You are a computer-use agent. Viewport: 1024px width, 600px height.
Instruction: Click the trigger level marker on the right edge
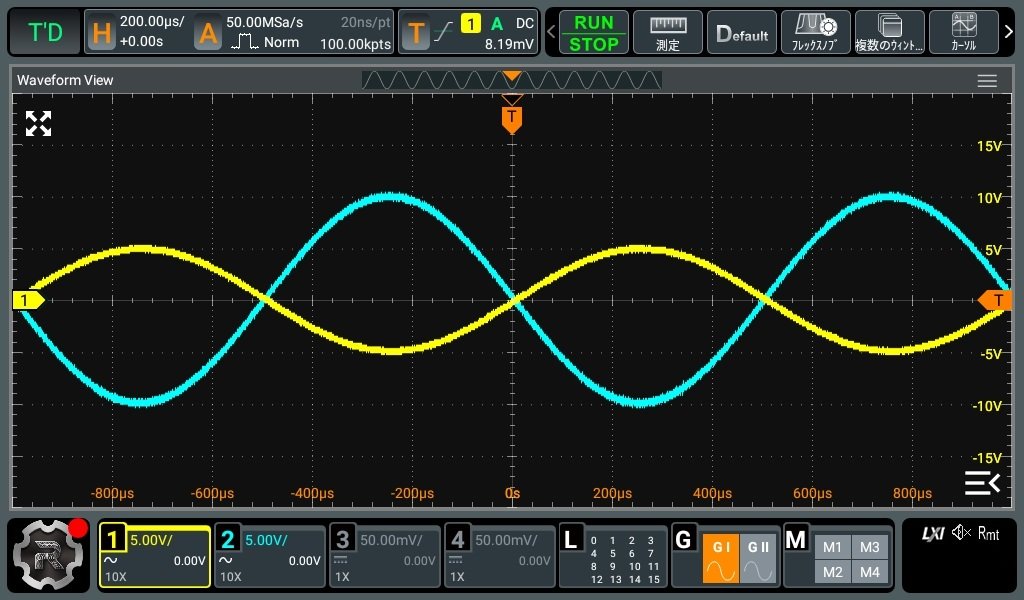[x=995, y=300]
